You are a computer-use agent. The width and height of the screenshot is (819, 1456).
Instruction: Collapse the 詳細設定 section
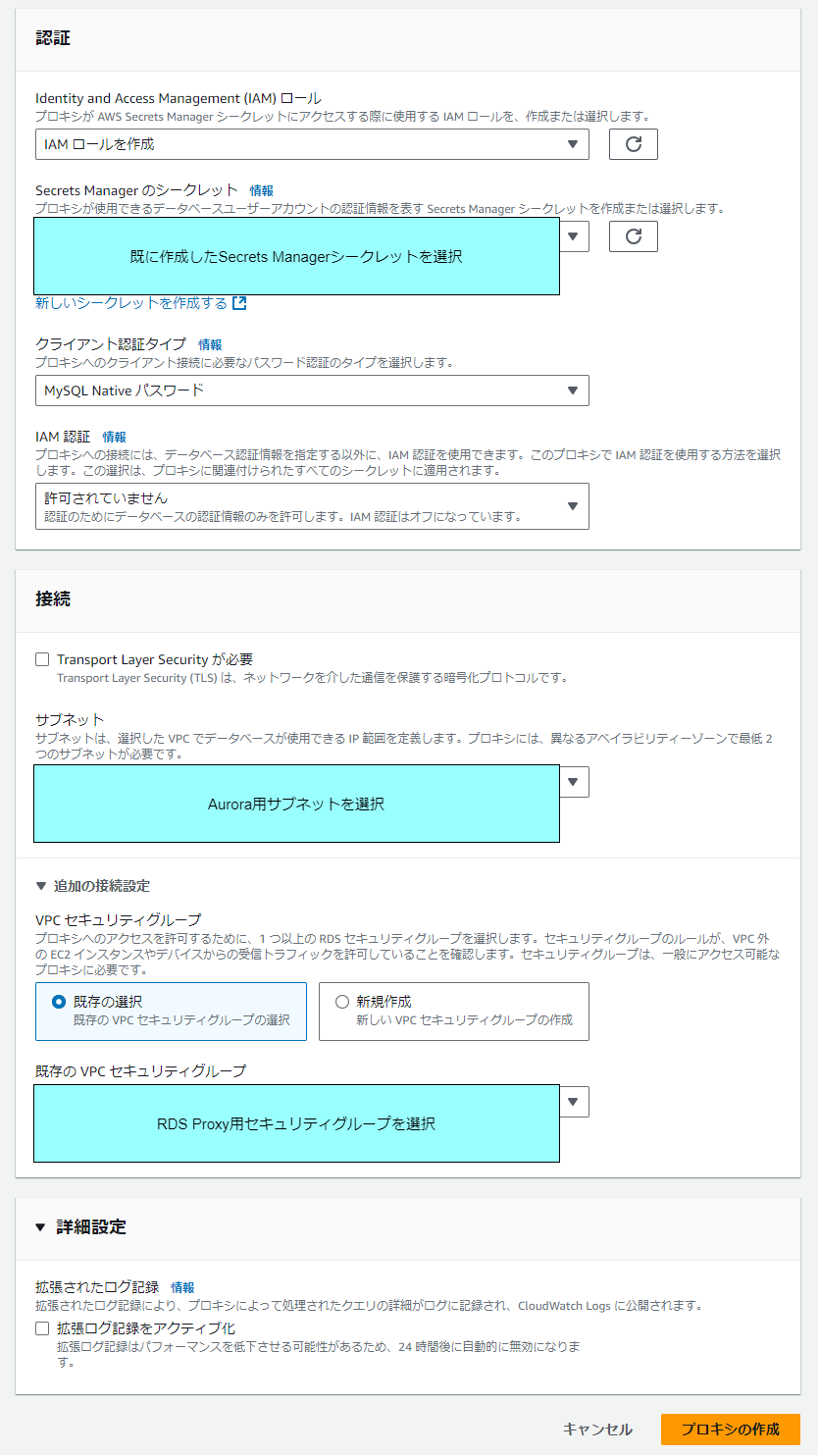(80, 1227)
